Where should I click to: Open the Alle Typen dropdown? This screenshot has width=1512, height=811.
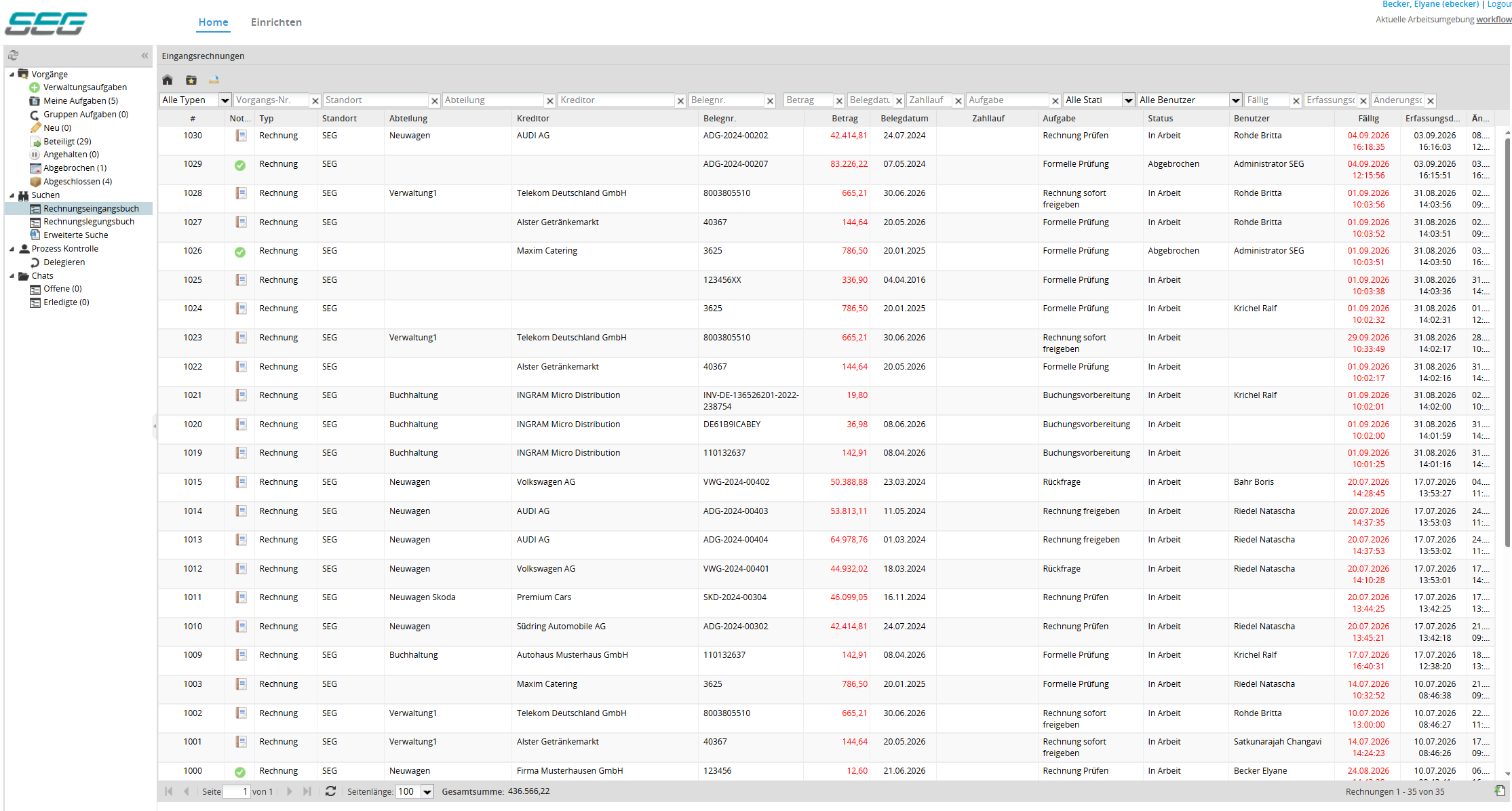[195, 100]
